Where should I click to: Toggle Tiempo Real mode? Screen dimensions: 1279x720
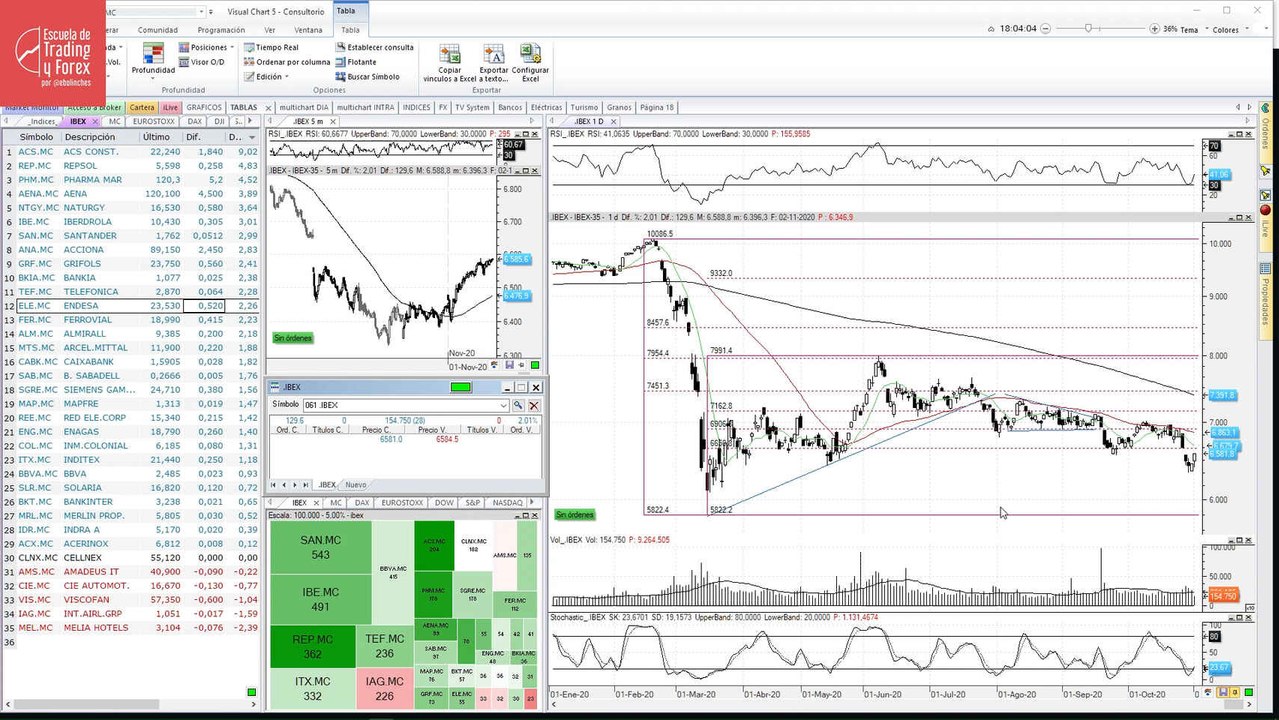pos(270,47)
